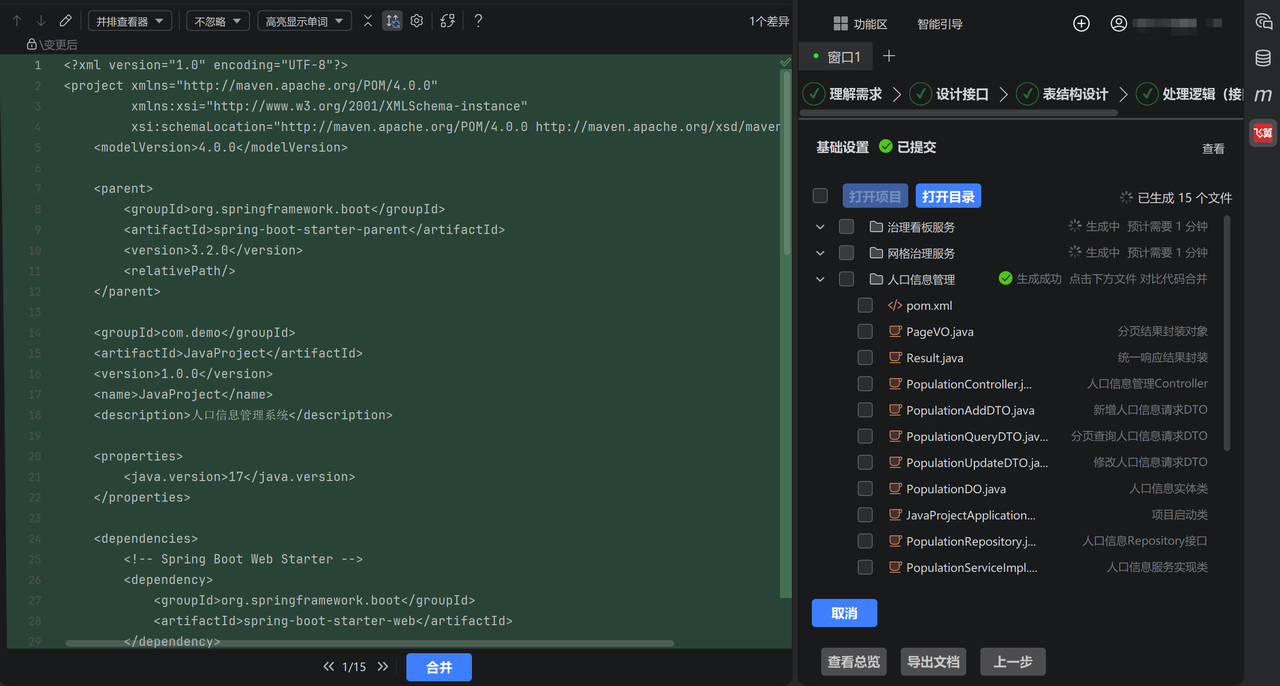Click the 导出文档 export button
The width and height of the screenshot is (1280, 686).
coord(933,662)
